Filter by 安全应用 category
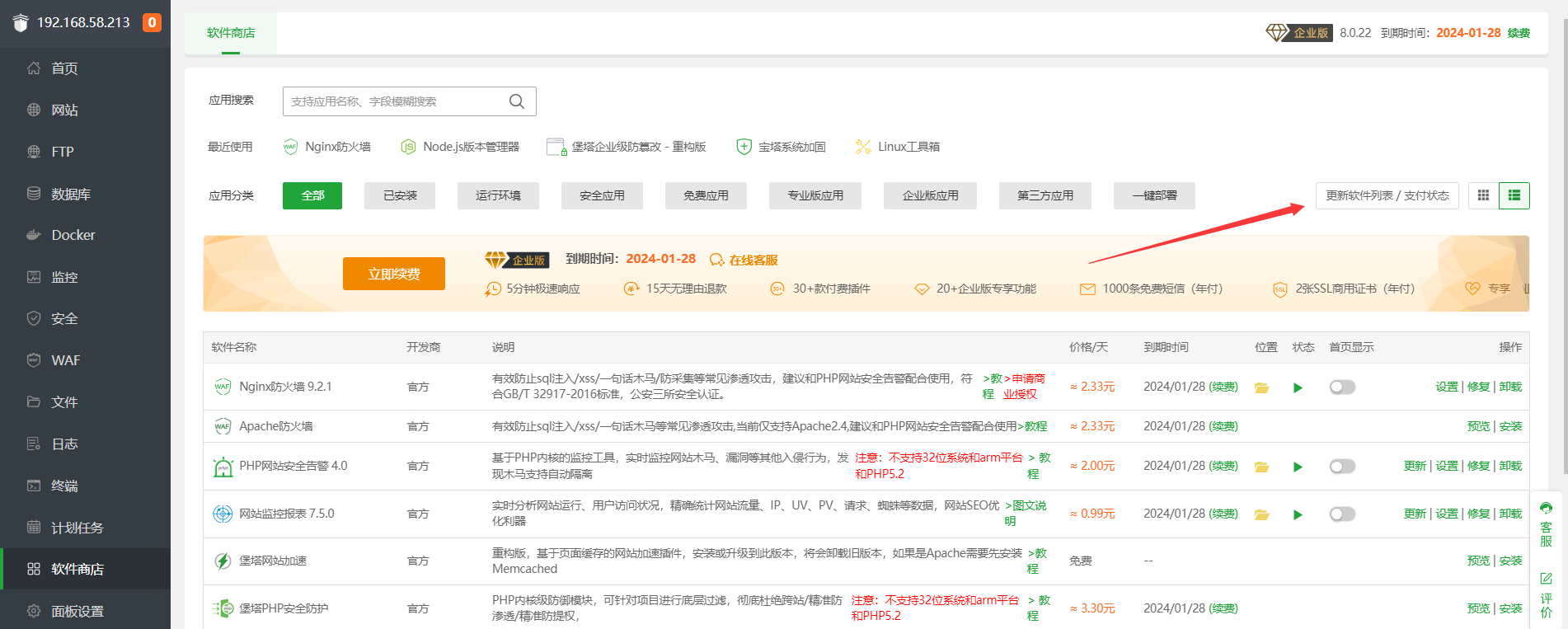Image resolution: width=1568 pixels, height=629 pixels. pyautogui.click(x=602, y=195)
